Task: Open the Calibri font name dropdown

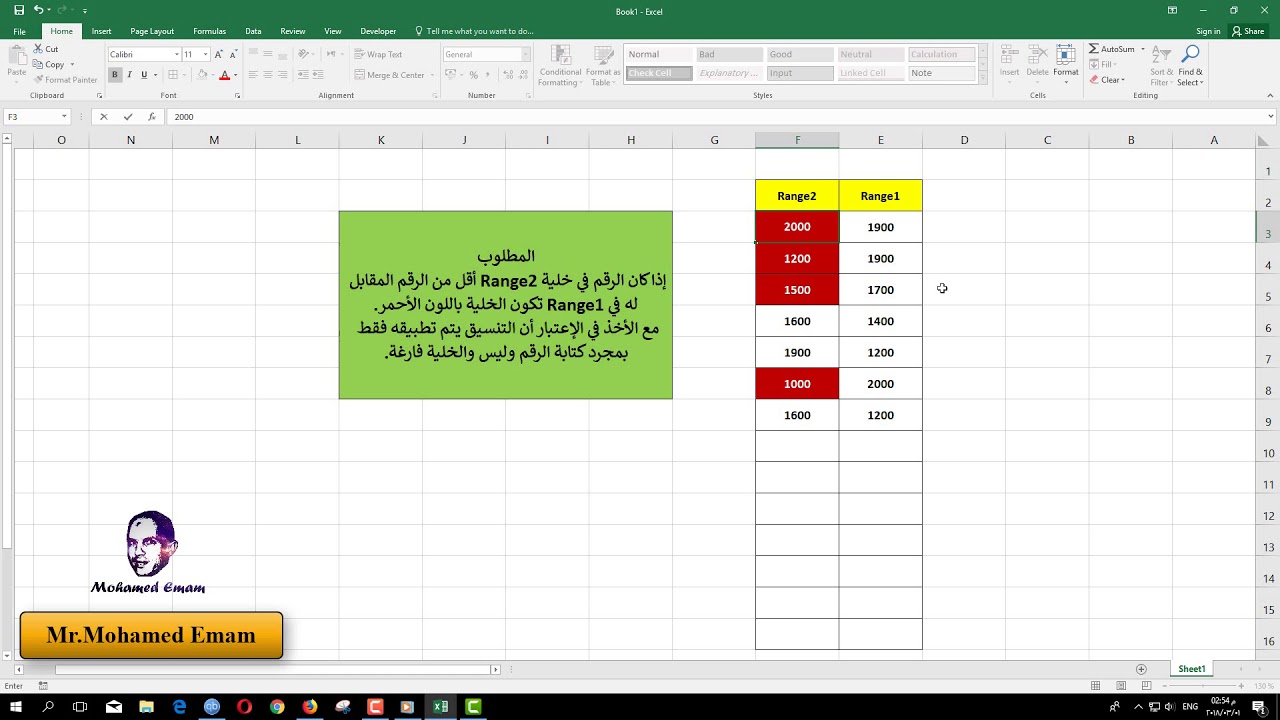Action: pyautogui.click(x=177, y=54)
